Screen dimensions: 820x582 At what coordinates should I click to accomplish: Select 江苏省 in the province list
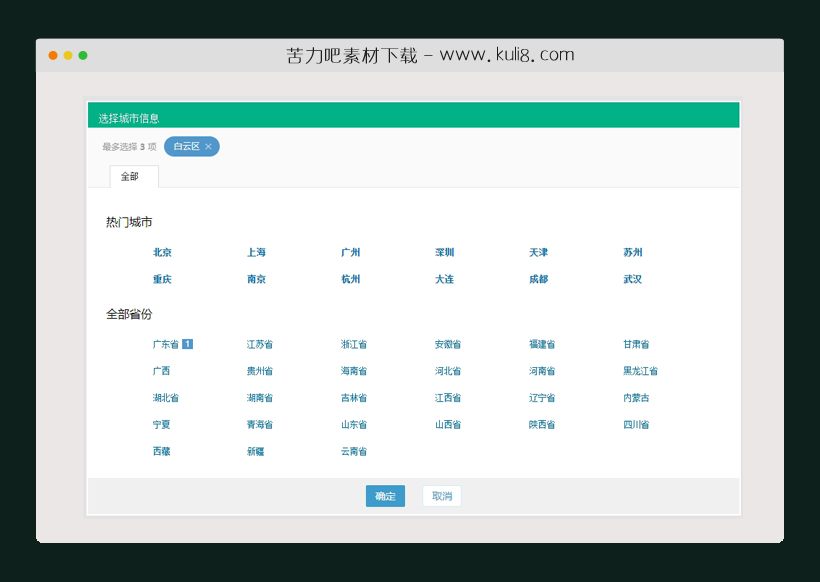pyautogui.click(x=258, y=343)
